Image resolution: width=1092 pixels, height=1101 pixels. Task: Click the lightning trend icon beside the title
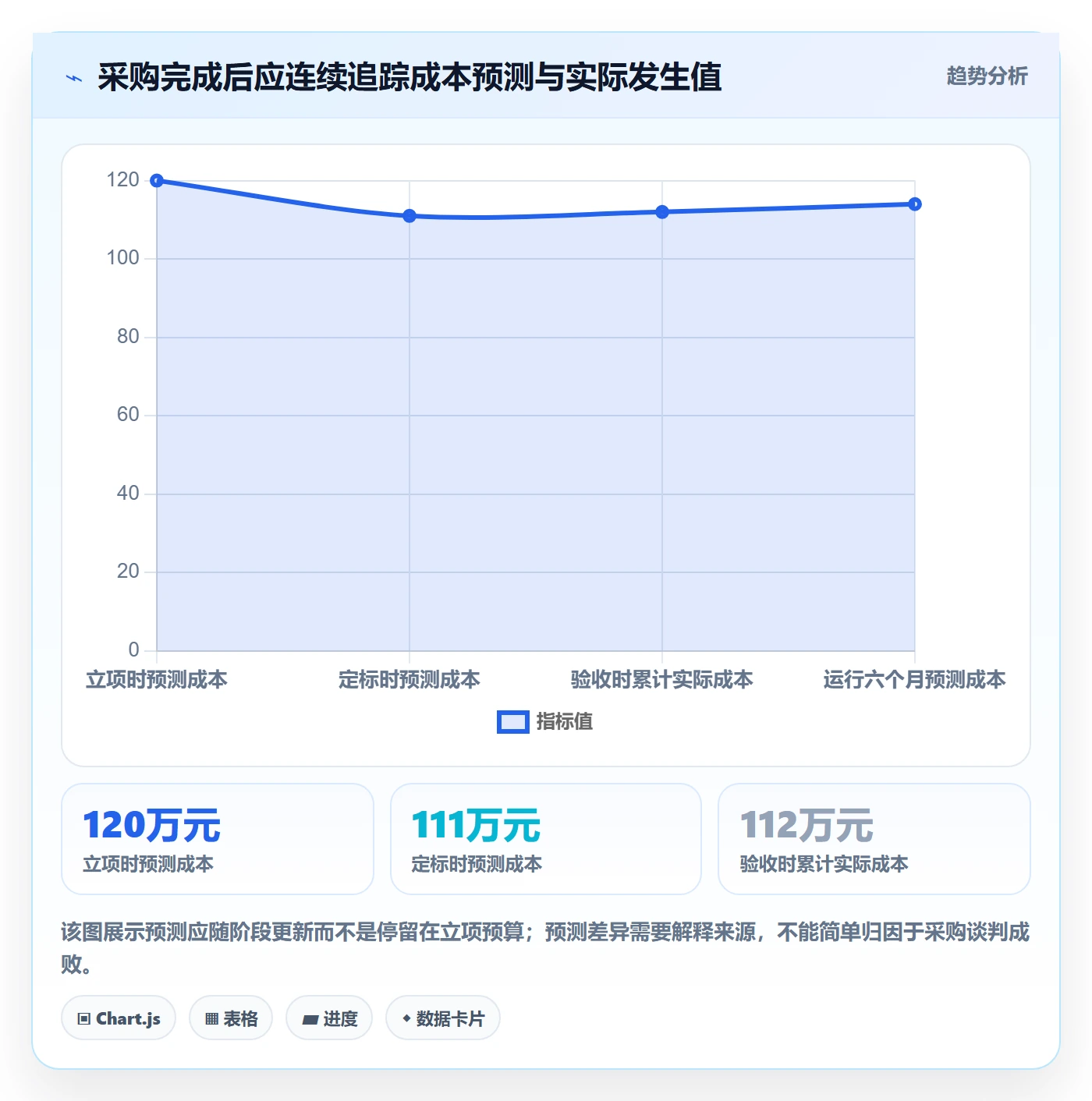tap(74, 78)
